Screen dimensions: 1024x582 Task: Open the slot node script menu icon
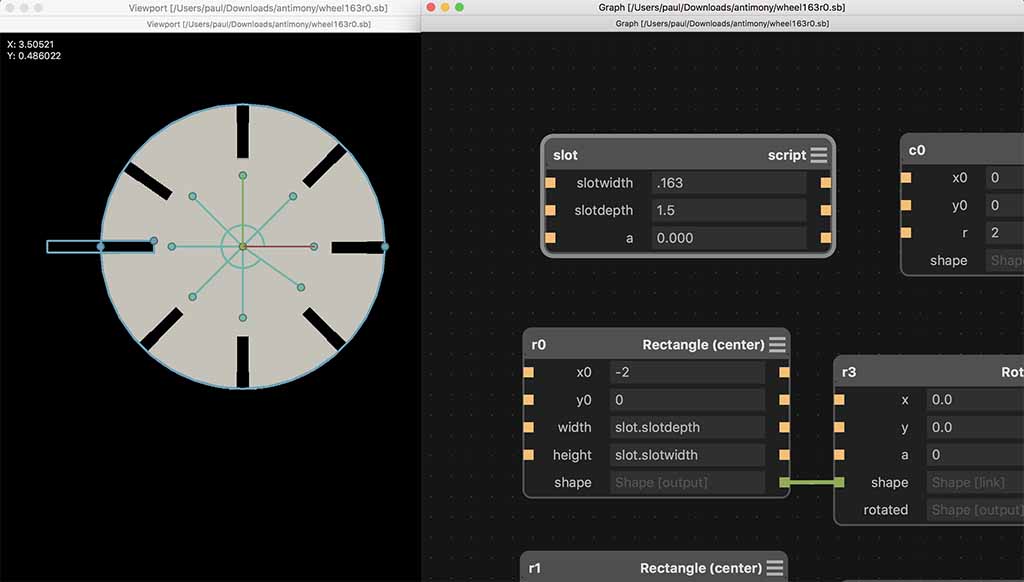pyautogui.click(x=818, y=155)
